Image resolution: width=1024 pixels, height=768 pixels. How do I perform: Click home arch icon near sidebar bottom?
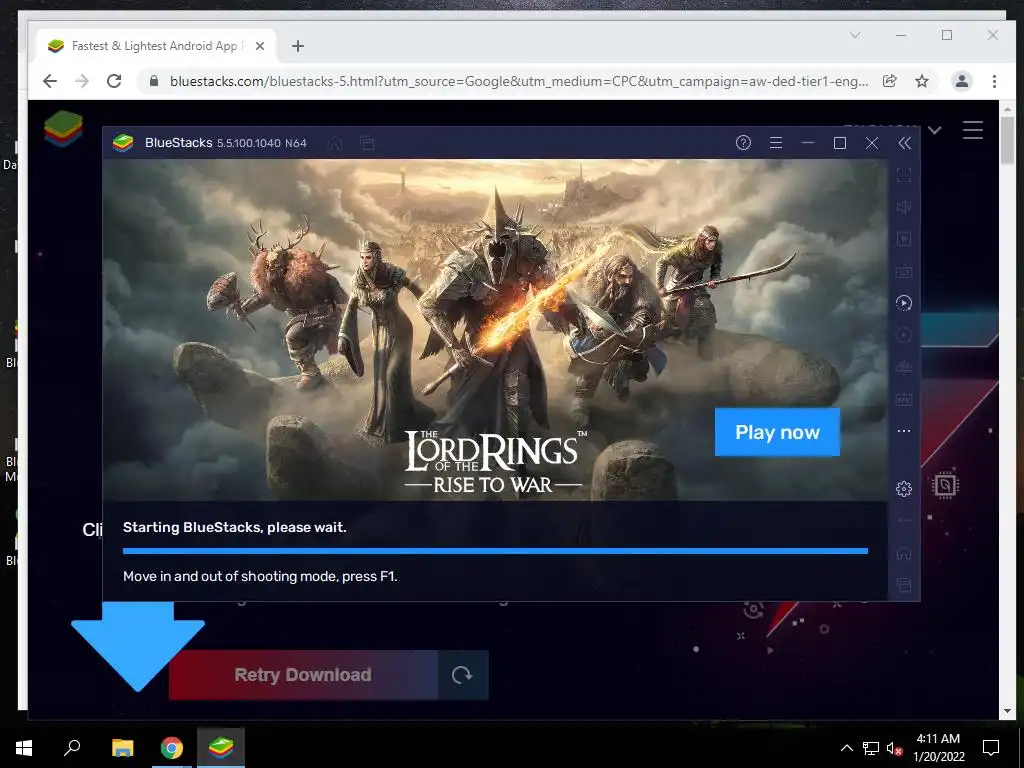point(904,554)
